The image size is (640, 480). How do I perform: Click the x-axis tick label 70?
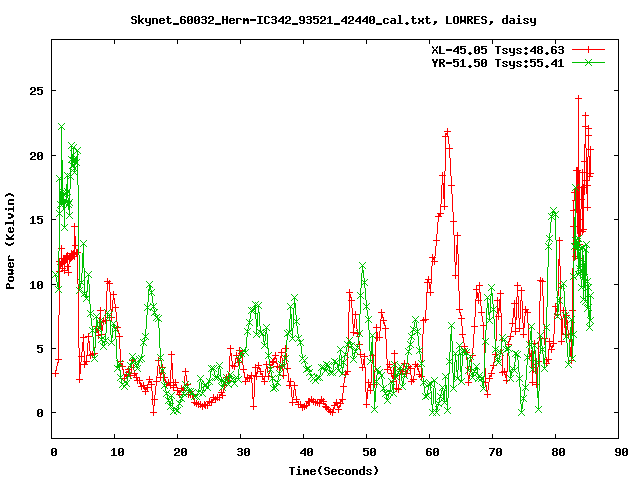click(495, 452)
